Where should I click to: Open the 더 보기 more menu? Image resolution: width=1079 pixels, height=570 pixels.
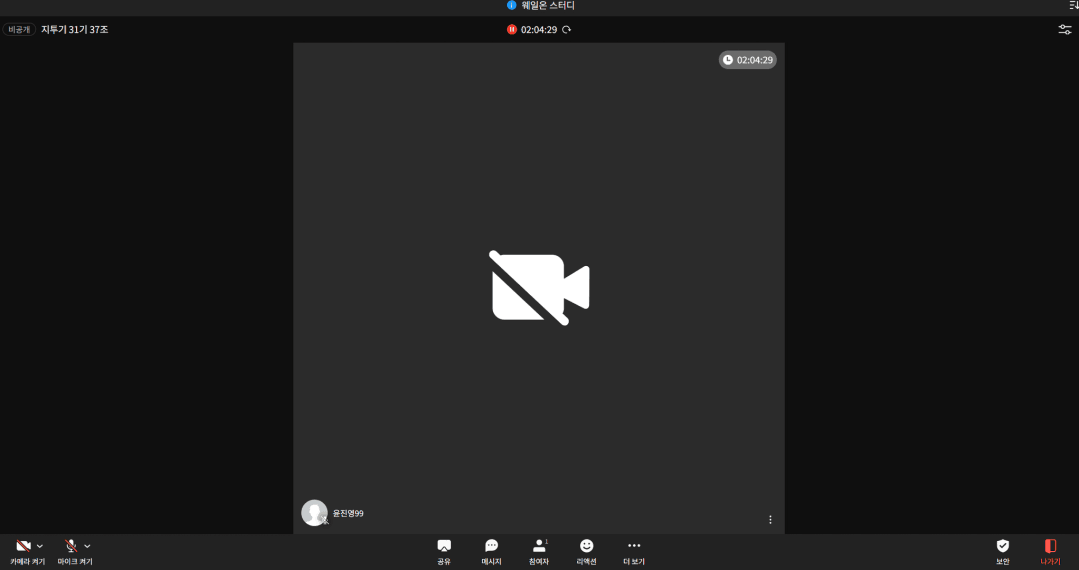point(634,549)
